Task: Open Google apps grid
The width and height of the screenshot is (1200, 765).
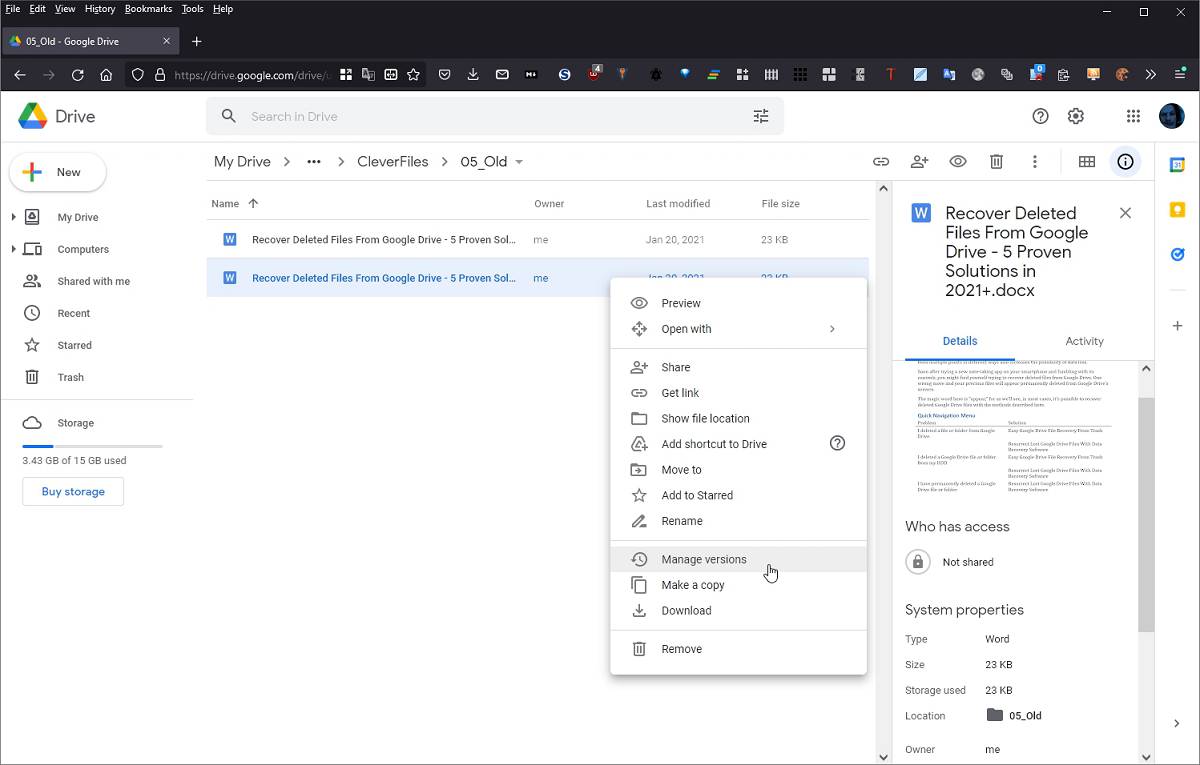Action: 1133,116
